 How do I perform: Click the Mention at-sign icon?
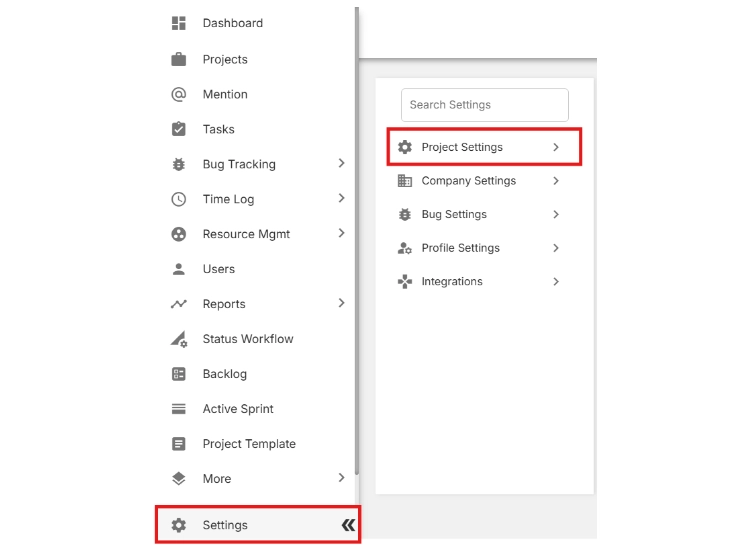179,94
